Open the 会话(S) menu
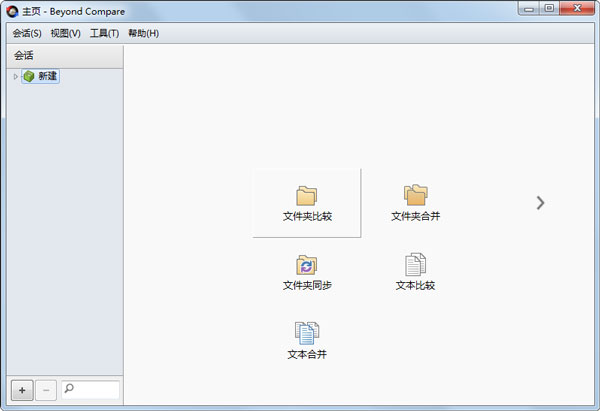Screen dimensions: 600x411 [x=27, y=33]
